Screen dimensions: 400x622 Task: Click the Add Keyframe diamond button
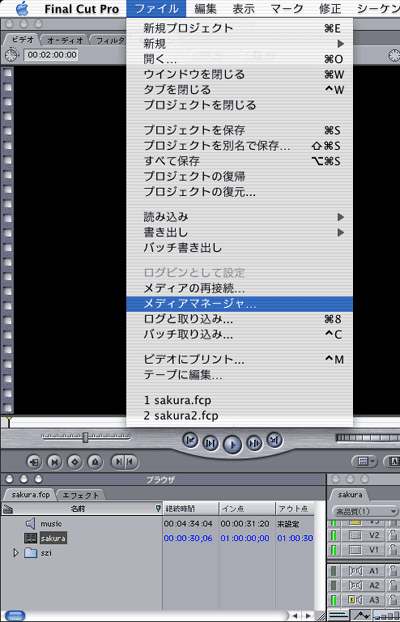pos(75,462)
